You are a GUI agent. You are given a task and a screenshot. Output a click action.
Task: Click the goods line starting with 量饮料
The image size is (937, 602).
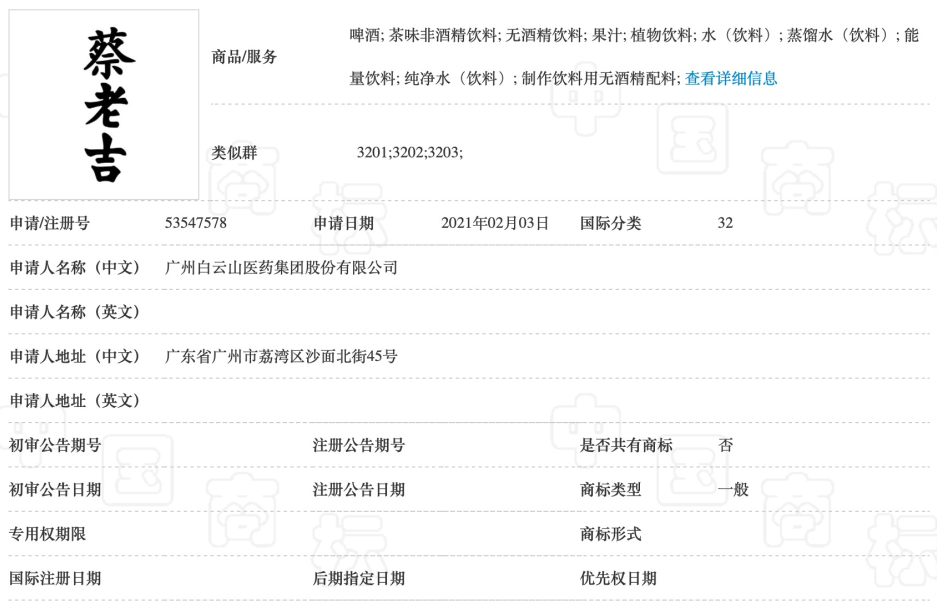515,78
